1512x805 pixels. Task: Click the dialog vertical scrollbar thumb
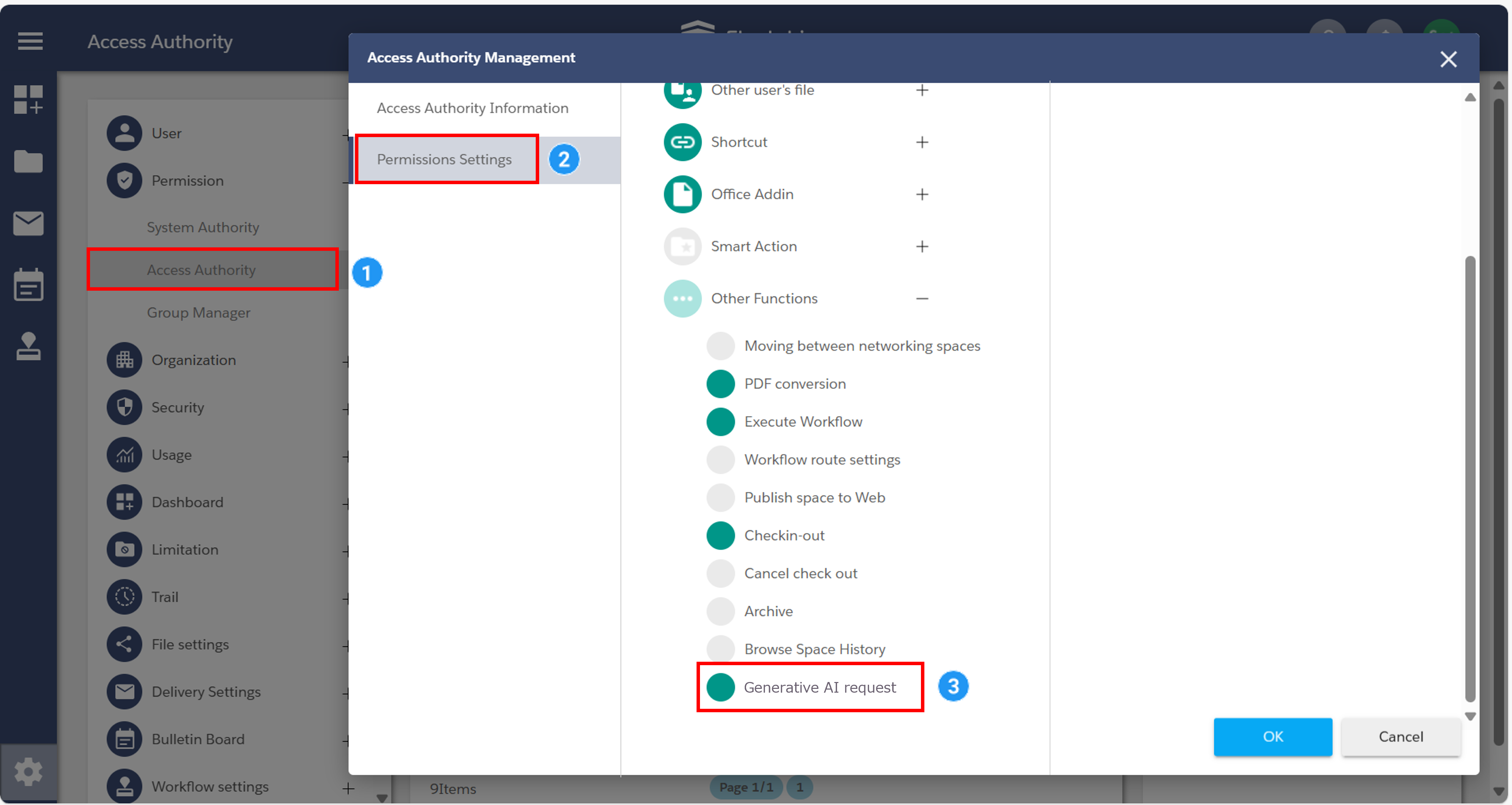1470,478
